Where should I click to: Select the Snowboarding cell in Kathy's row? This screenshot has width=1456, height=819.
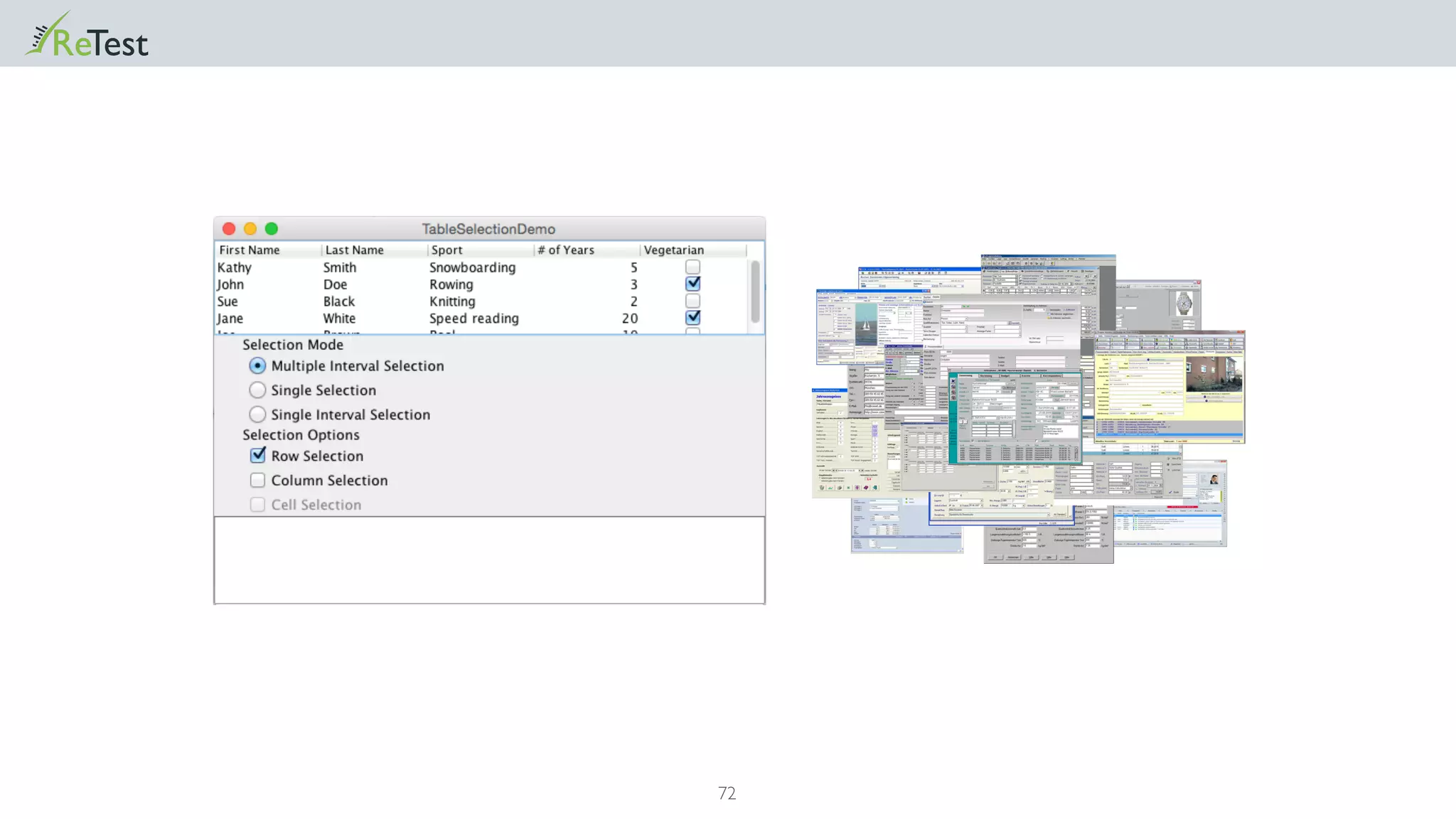[x=472, y=267]
